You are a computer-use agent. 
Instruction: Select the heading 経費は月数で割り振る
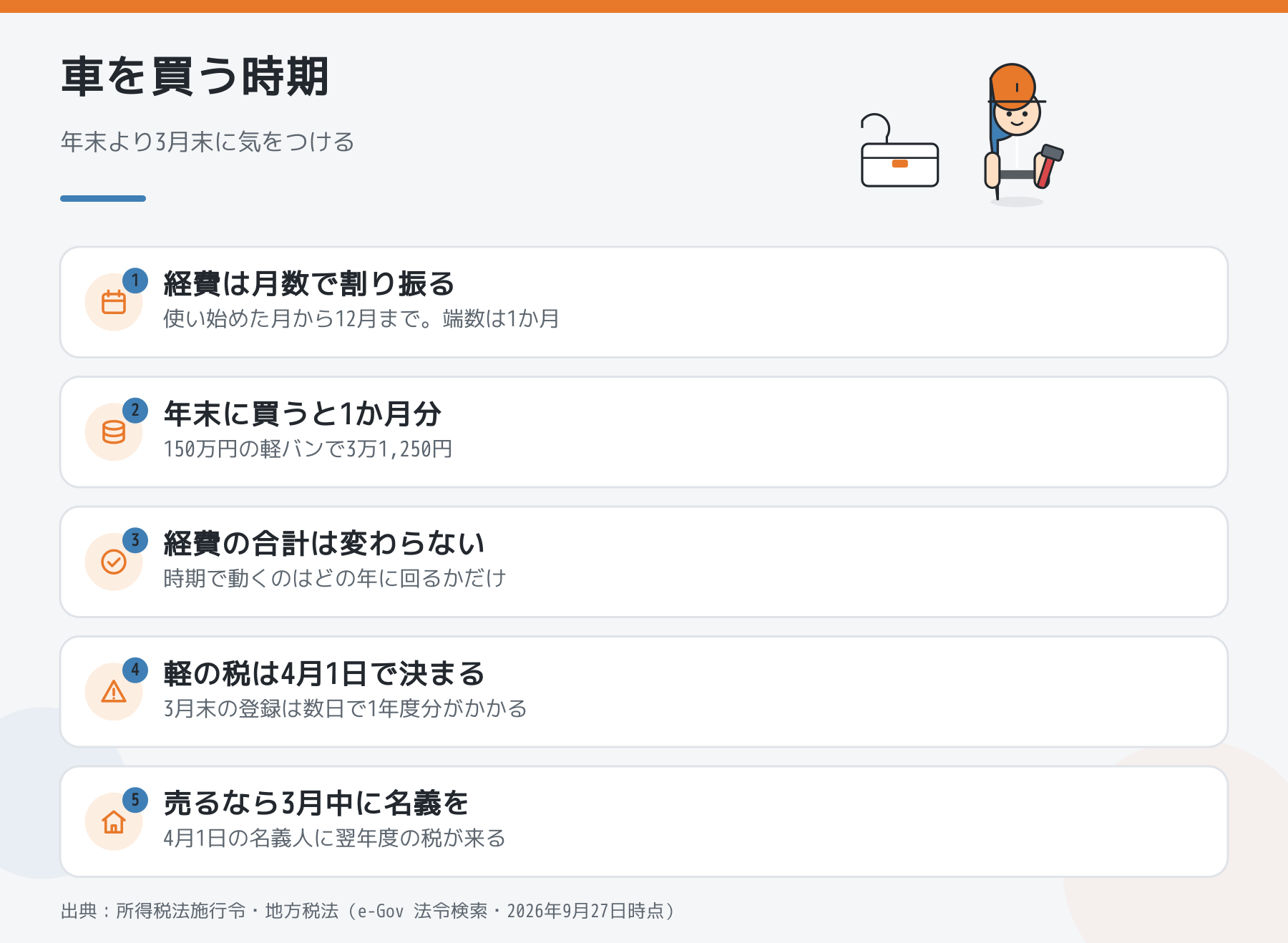tap(309, 284)
